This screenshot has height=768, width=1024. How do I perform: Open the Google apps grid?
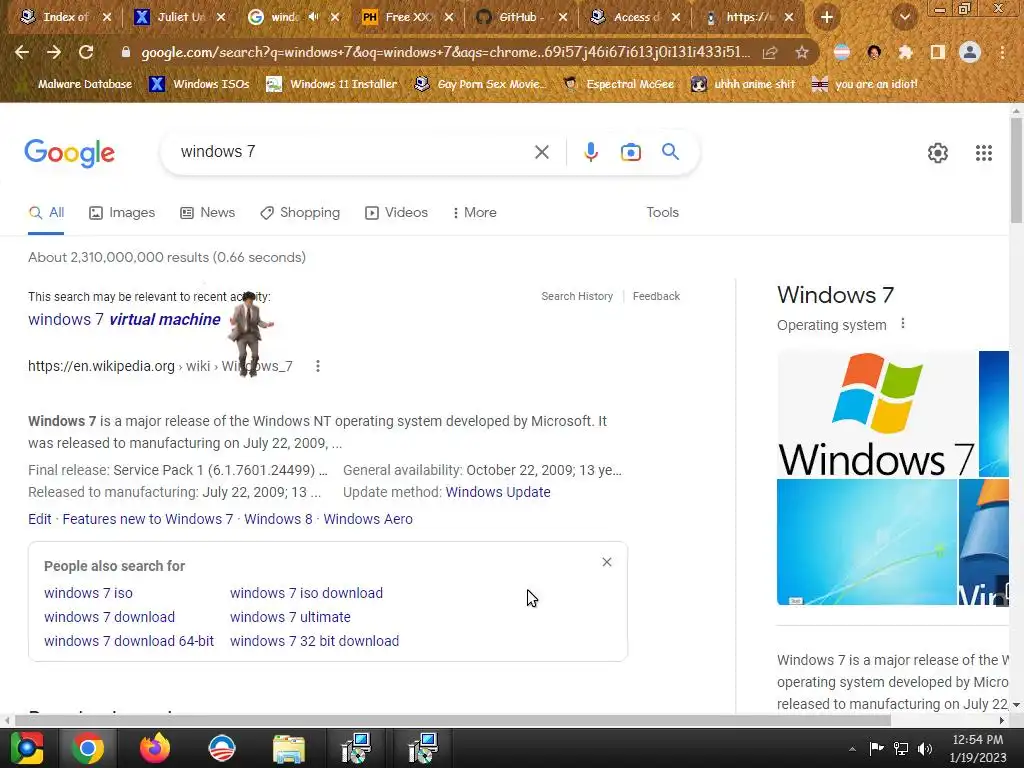coord(984,153)
